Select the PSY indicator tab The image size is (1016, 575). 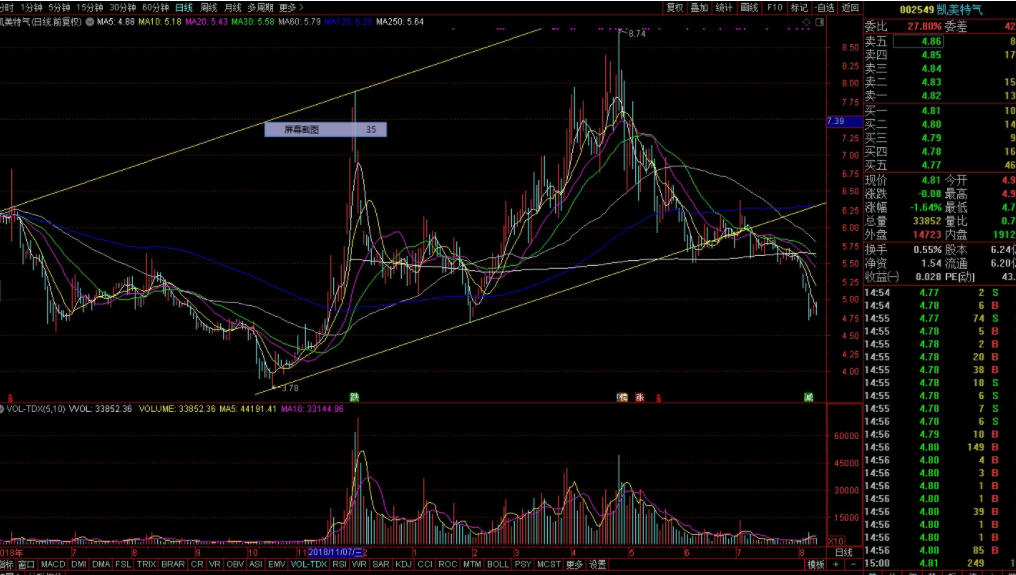click(x=523, y=565)
